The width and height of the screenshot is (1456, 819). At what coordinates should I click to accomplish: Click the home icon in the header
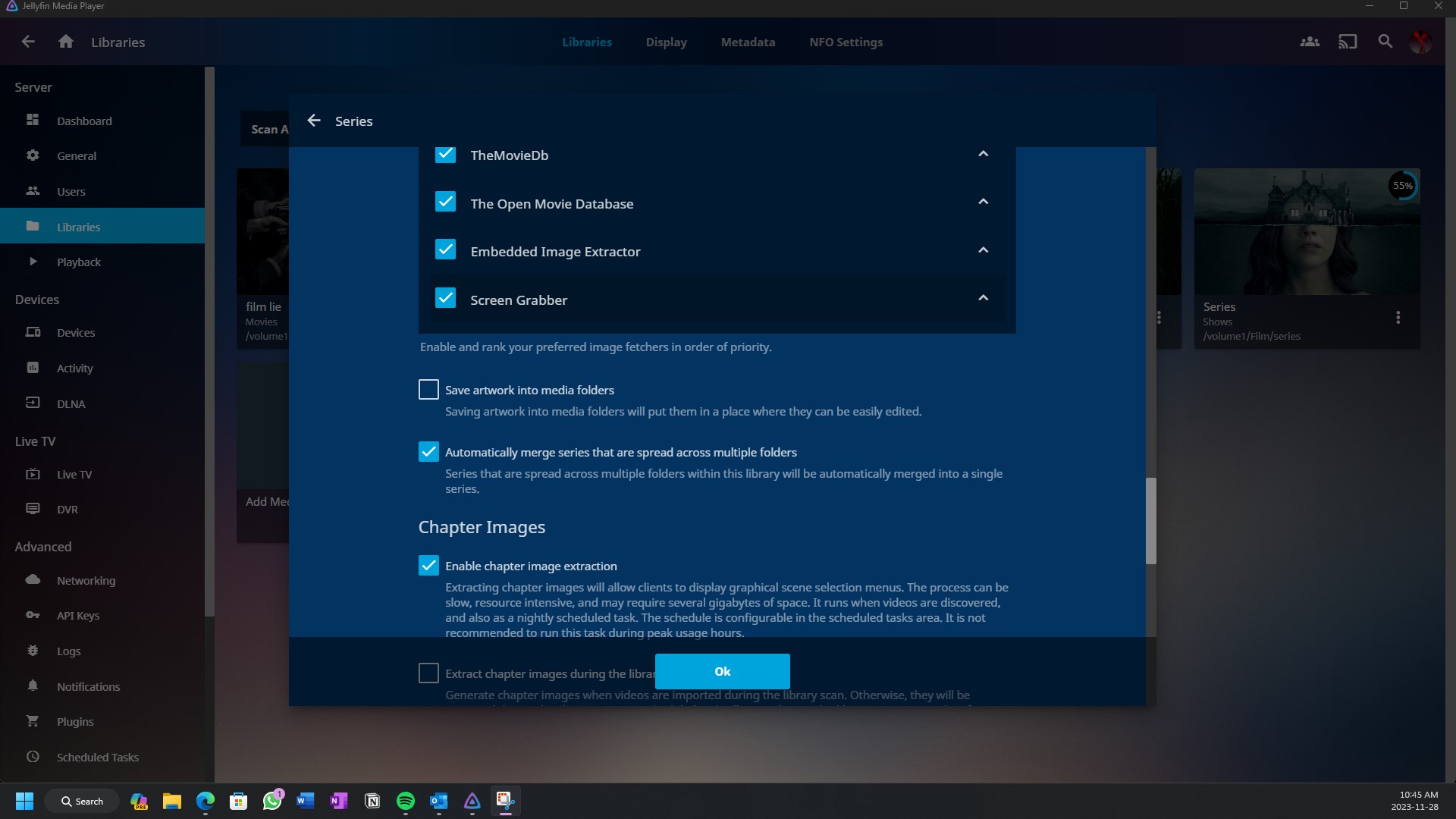click(x=66, y=42)
